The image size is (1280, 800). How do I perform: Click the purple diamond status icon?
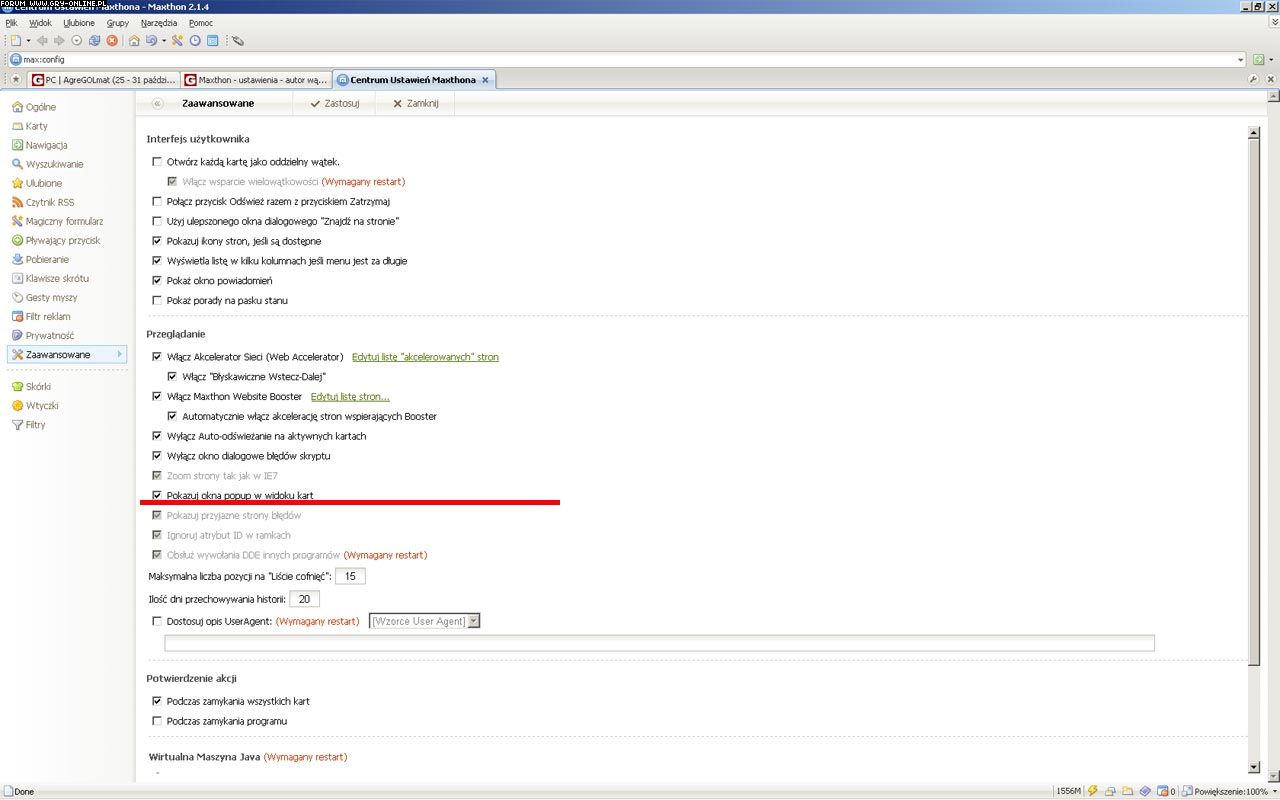tap(1145, 791)
